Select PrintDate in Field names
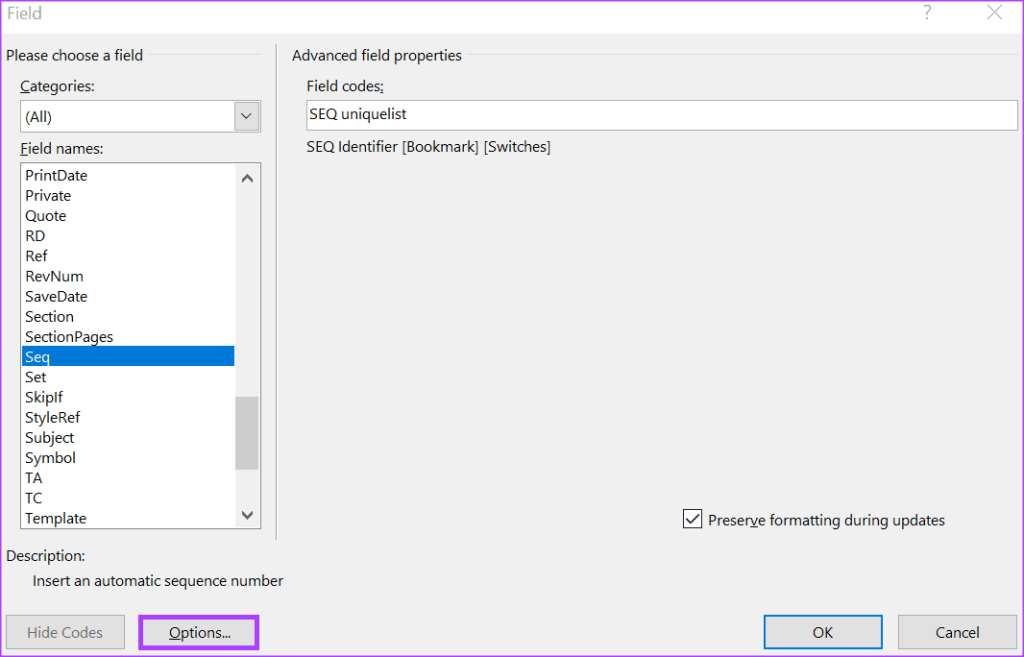 pyautogui.click(x=56, y=175)
